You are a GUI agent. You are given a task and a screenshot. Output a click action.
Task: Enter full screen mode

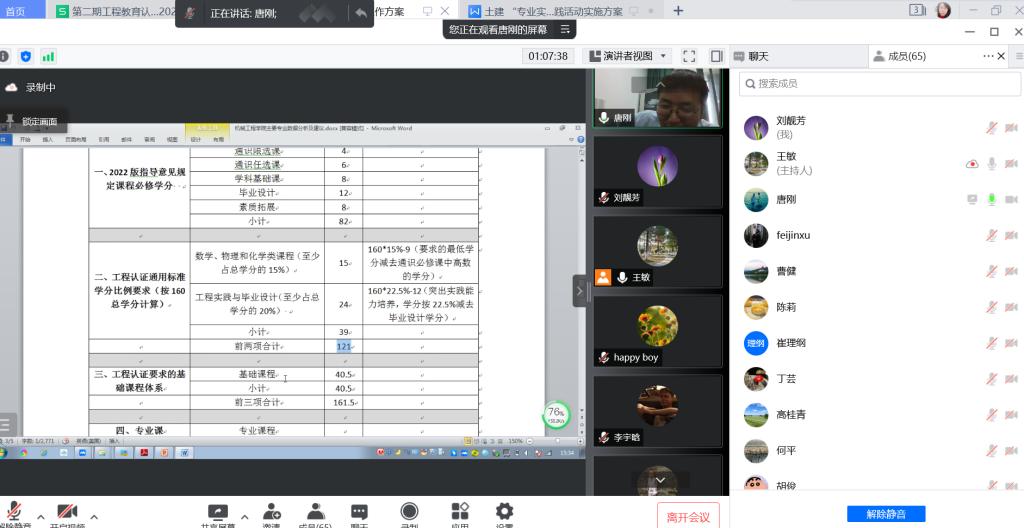tap(689, 56)
